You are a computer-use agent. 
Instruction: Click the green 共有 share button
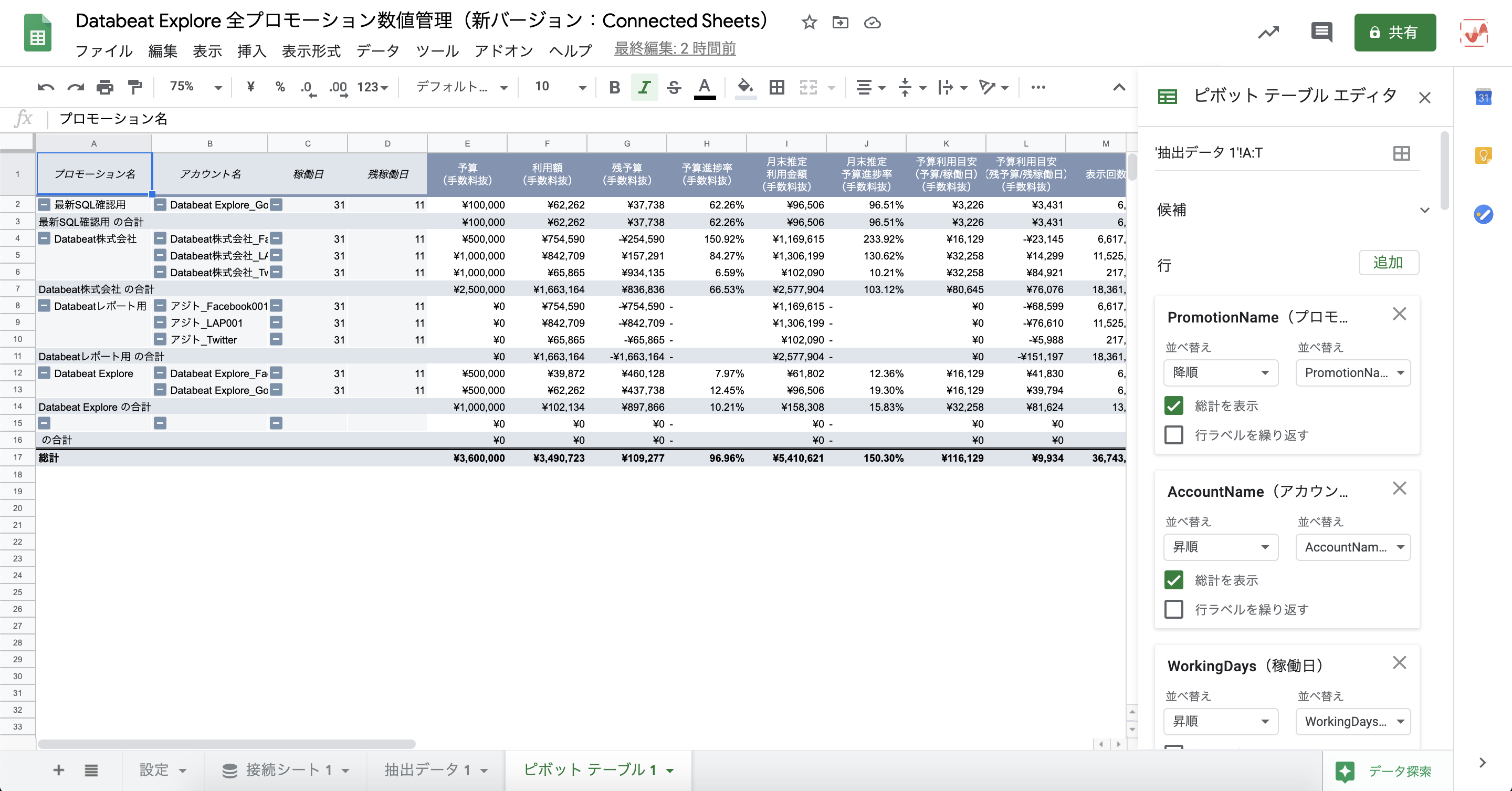pyautogui.click(x=1394, y=32)
